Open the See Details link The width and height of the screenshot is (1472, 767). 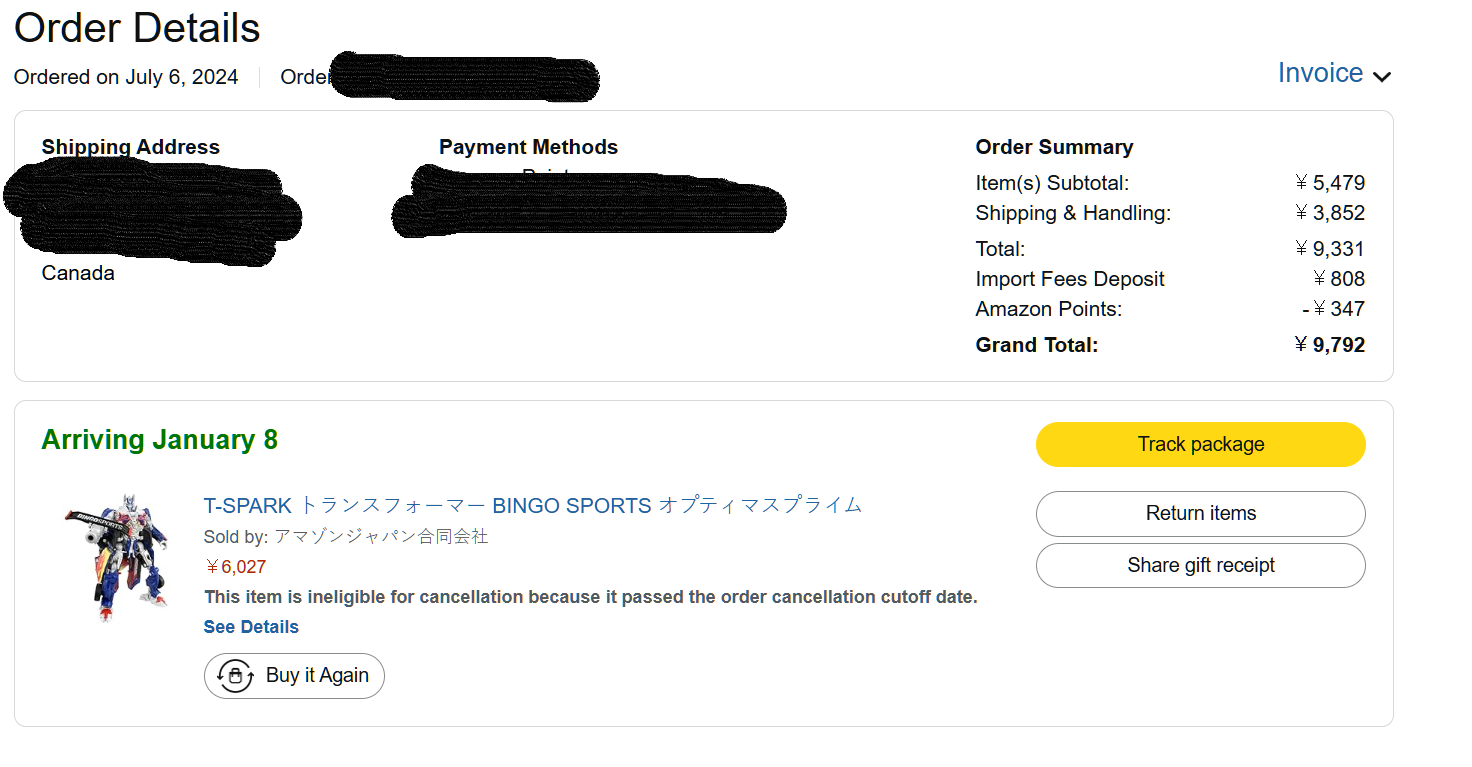point(251,627)
